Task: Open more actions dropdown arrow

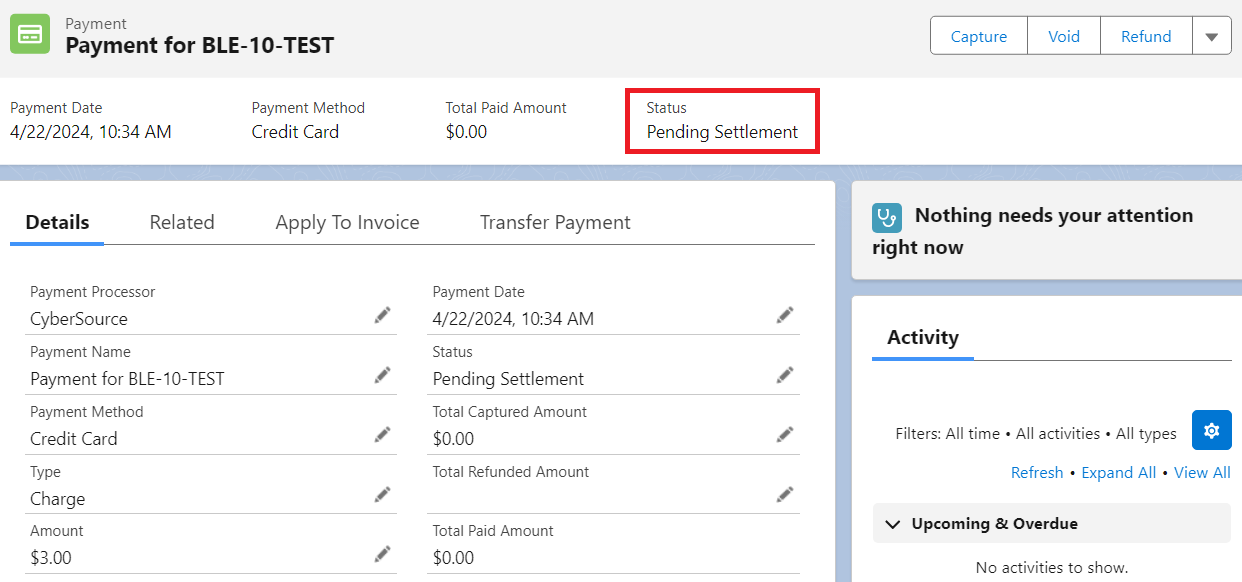Action: 1211,37
